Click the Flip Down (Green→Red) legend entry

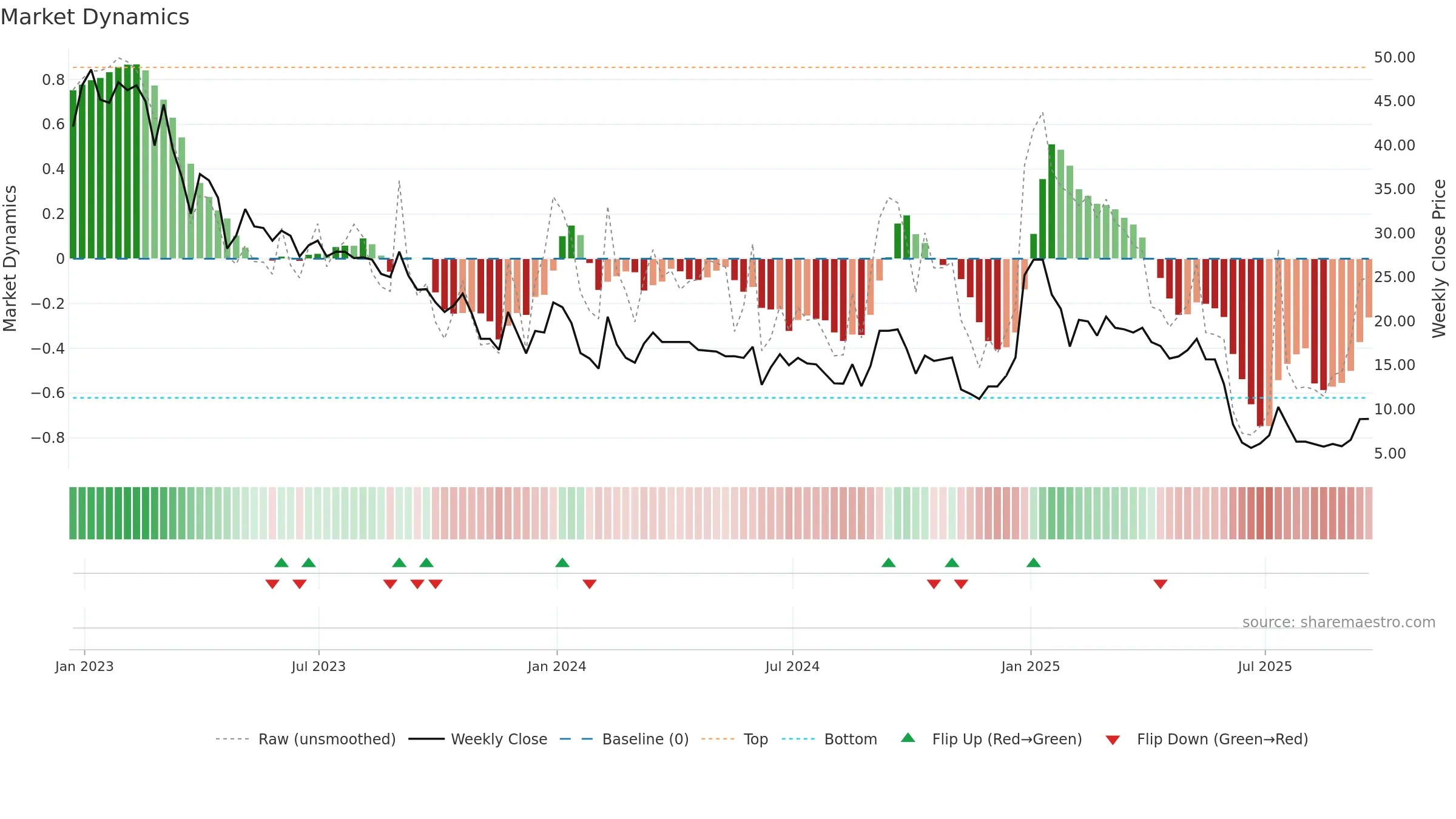point(1207,739)
